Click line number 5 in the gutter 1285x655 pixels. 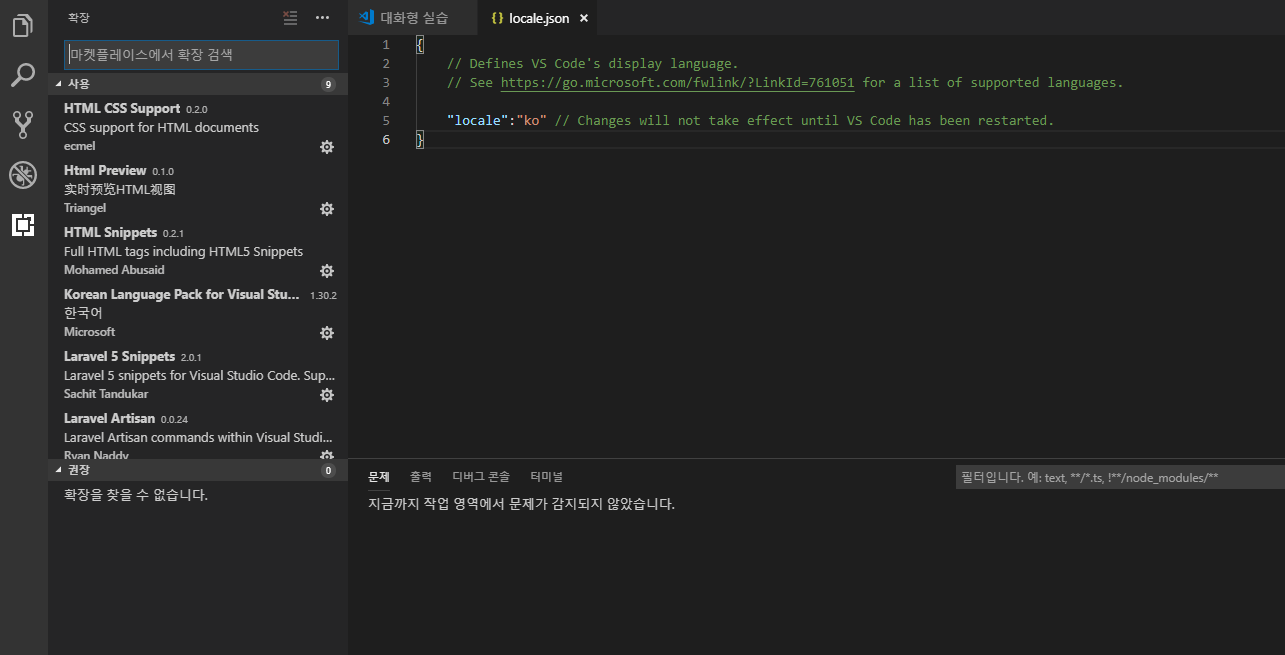tap(386, 121)
